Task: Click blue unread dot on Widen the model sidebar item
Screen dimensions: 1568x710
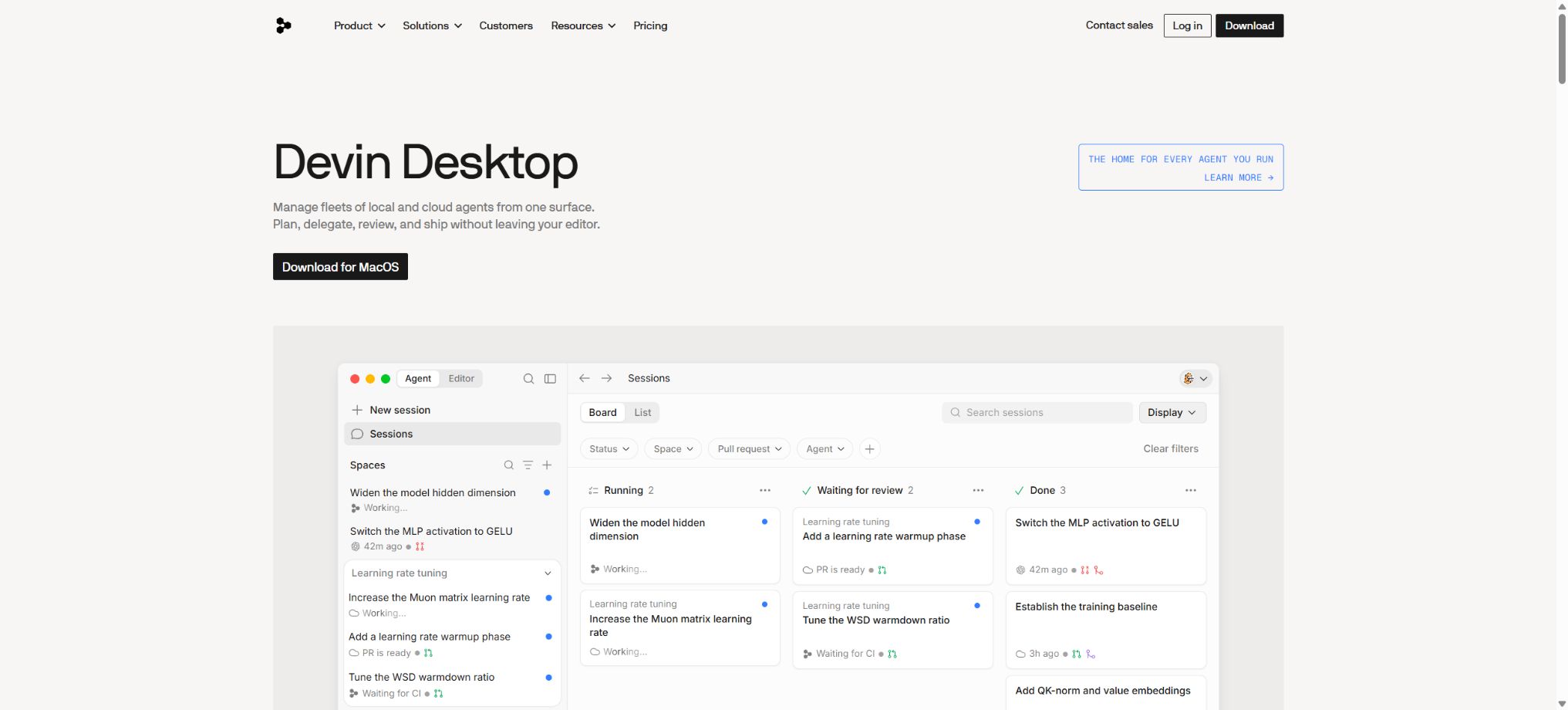Action: (x=547, y=492)
